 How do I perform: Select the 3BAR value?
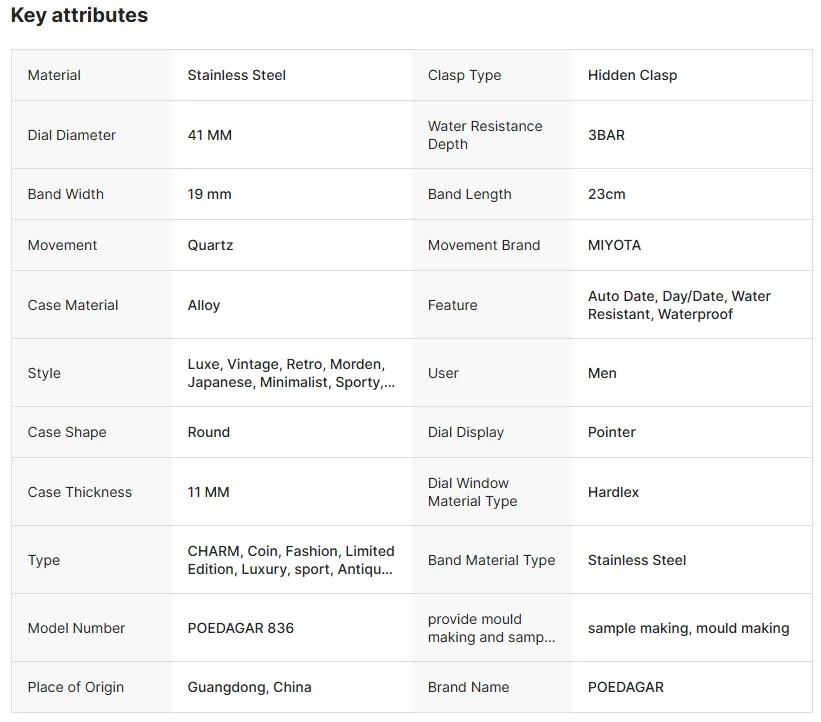(x=606, y=135)
